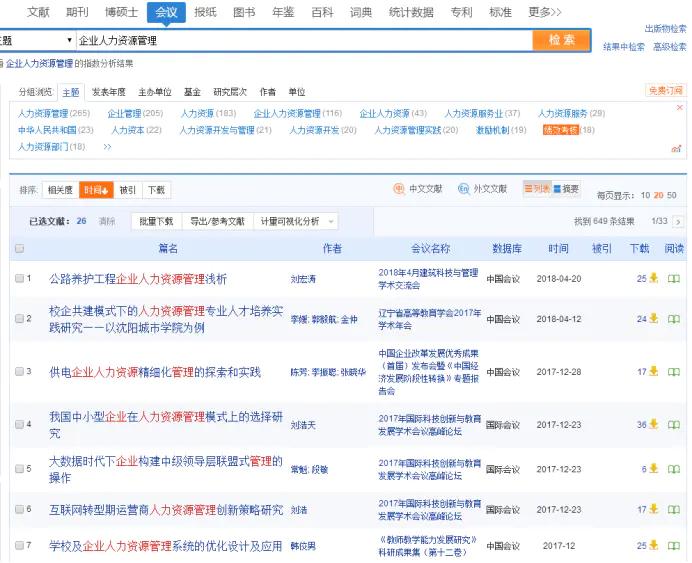The width and height of the screenshot is (692, 563).
Task: Open the search field type dropdown arrow
Action: pyautogui.click(x=69, y=40)
